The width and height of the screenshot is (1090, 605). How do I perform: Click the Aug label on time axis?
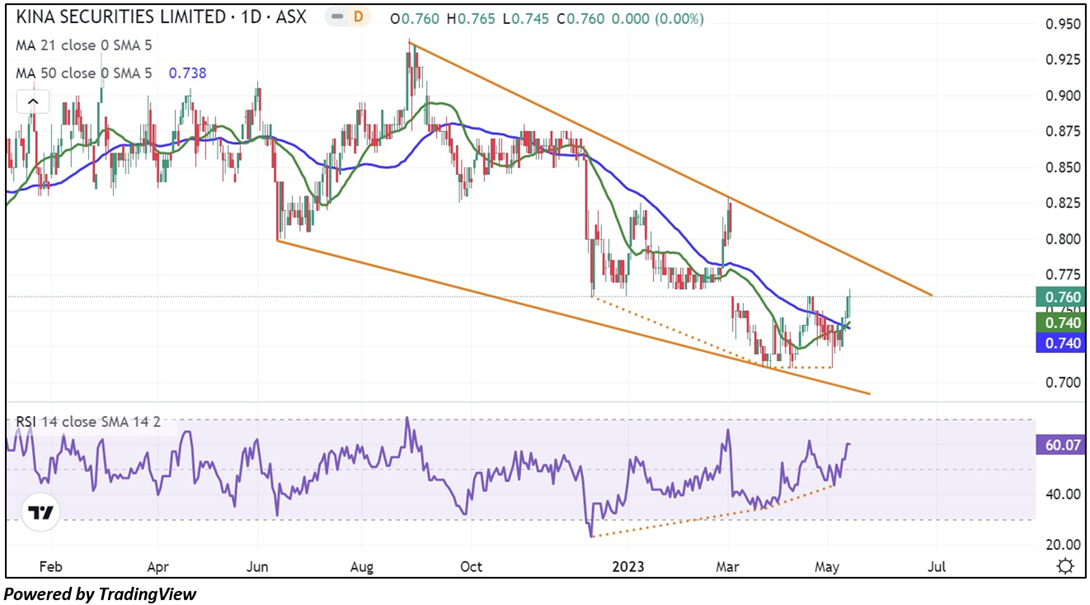(x=362, y=567)
